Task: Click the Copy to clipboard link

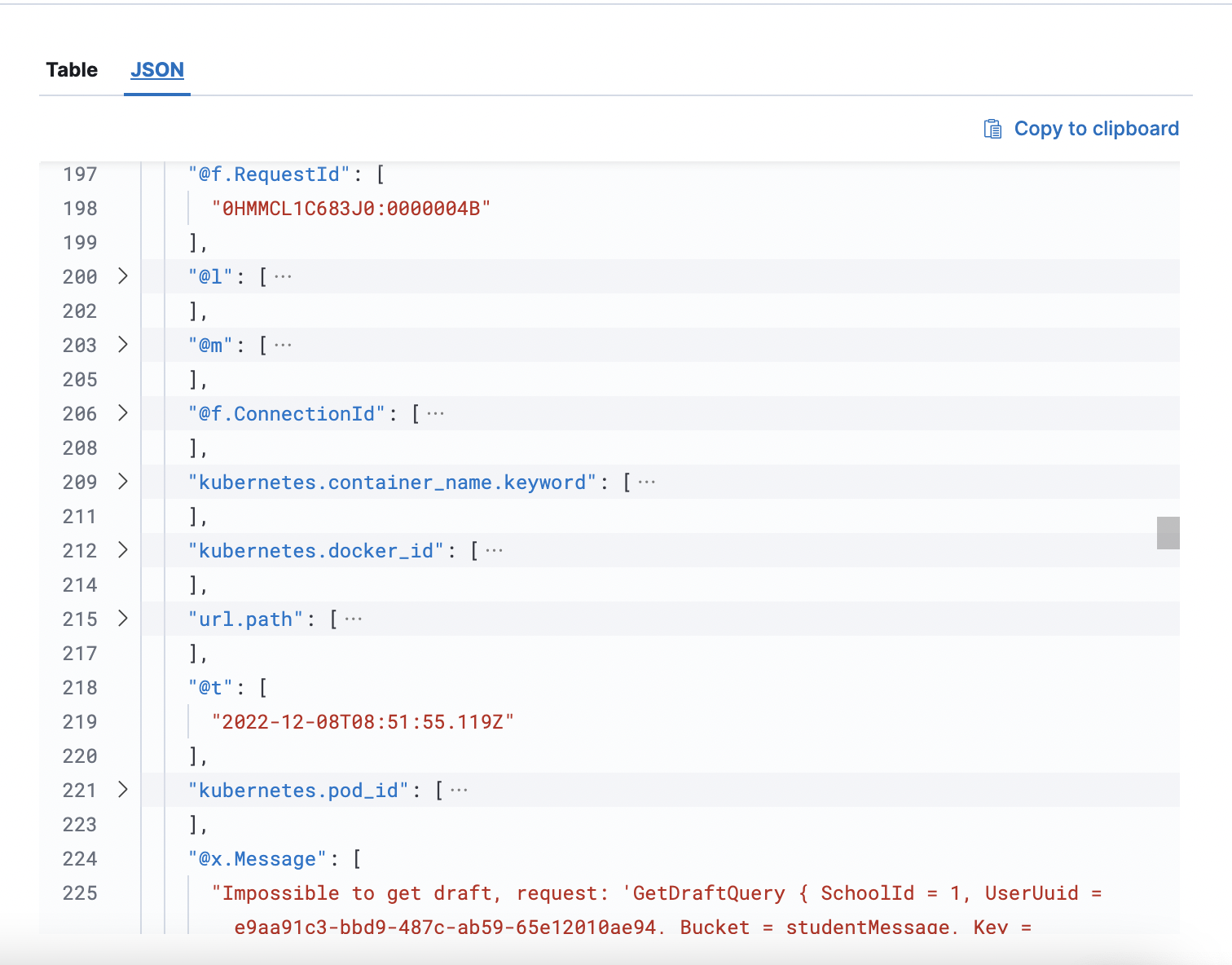Action: [x=1096, y=128]
